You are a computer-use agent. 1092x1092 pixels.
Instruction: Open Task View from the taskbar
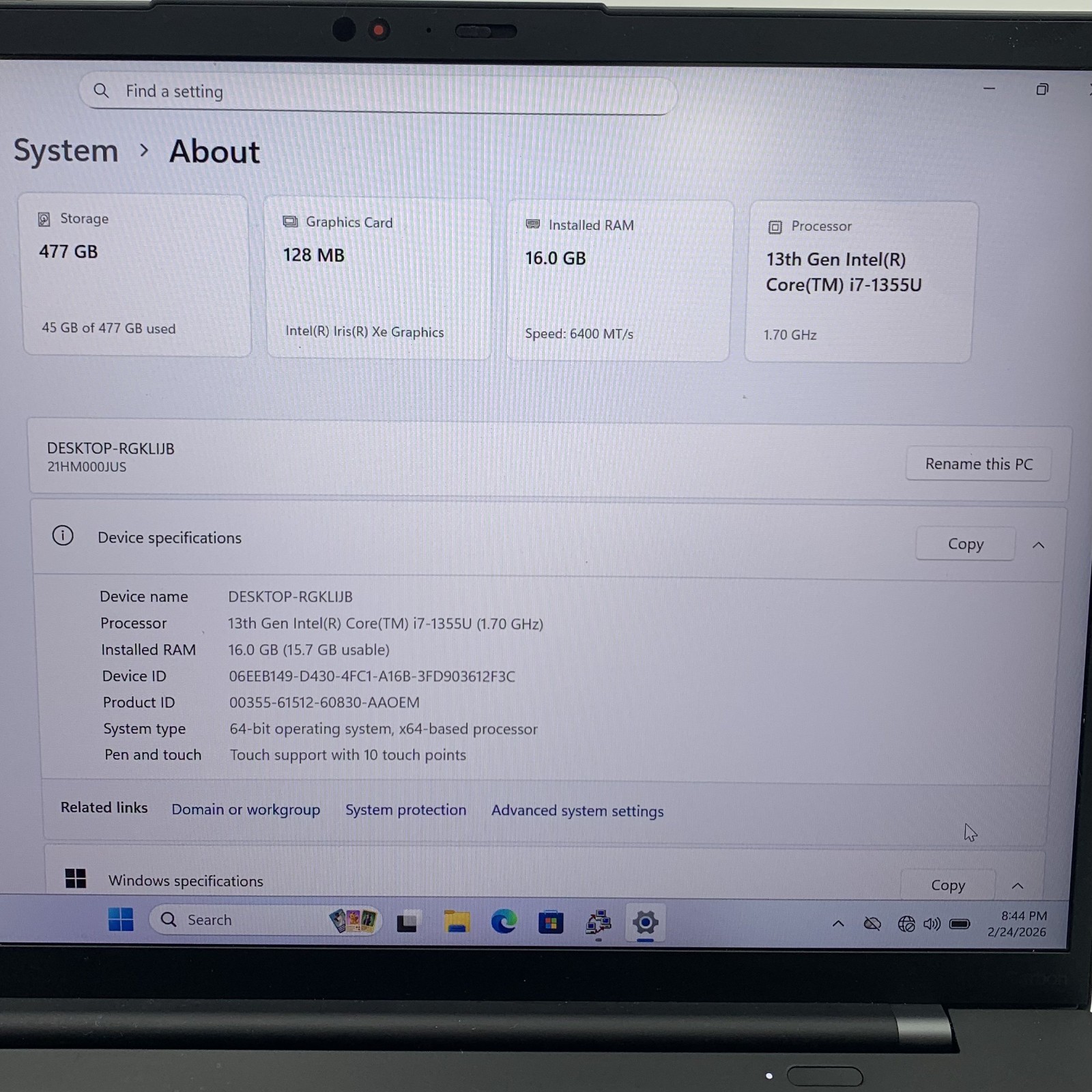407,923
